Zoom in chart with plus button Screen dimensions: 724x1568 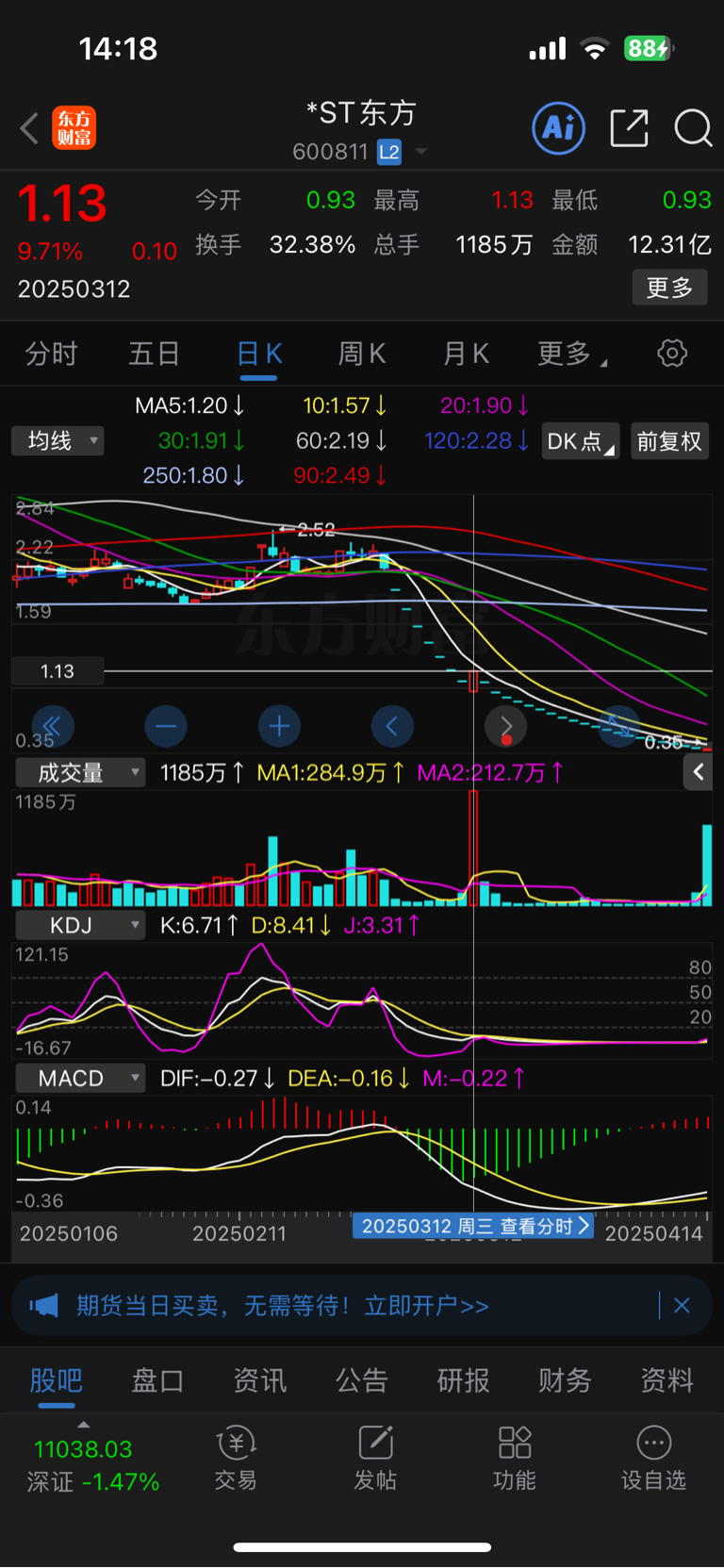pyautogui.click(x=279, y=726)
